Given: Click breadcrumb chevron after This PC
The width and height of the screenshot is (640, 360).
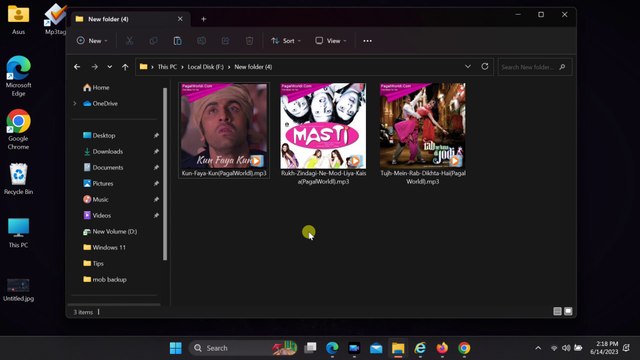Looking at the screenshot, I should click(182, 67).
